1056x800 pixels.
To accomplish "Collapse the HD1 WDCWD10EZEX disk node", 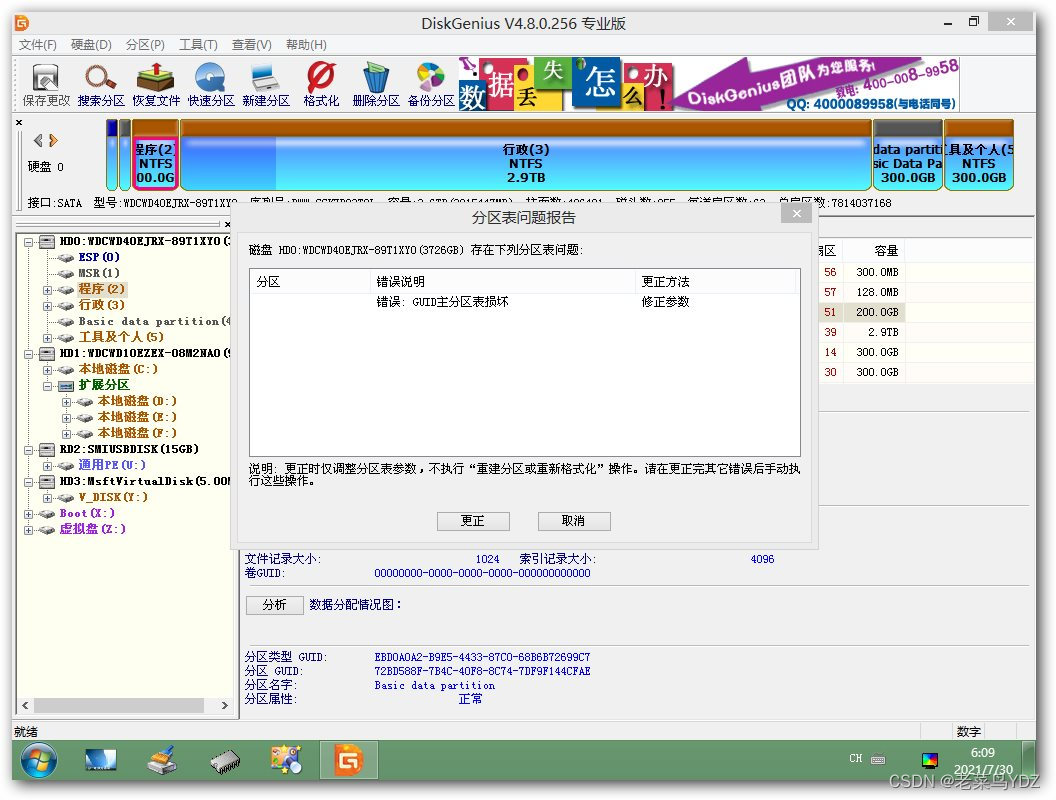I will tap(28, 354).
